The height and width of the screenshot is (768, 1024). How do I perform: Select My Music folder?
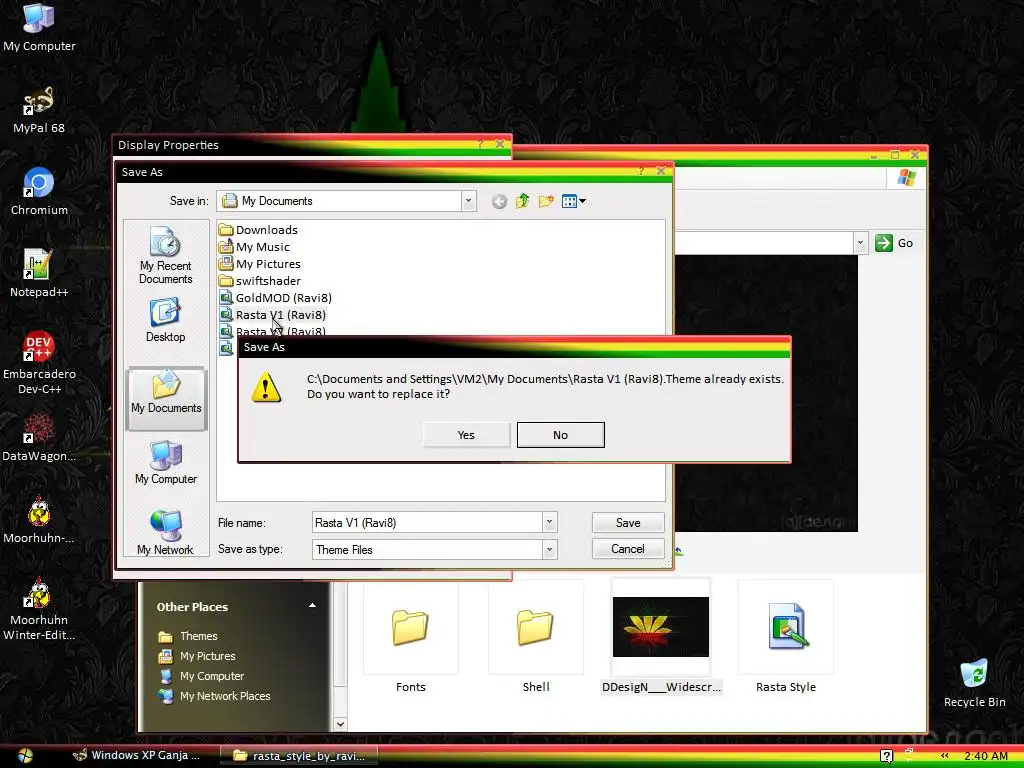click(x=255, y=247)
